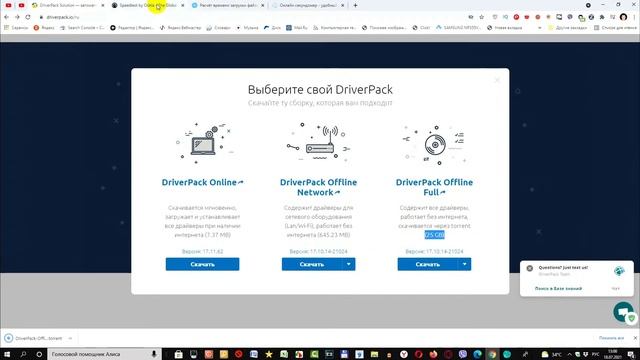This screenshot has height=360, width=640.
Task: Download DriverPack Offline Full with Скачать
Action: click(428, 264)
